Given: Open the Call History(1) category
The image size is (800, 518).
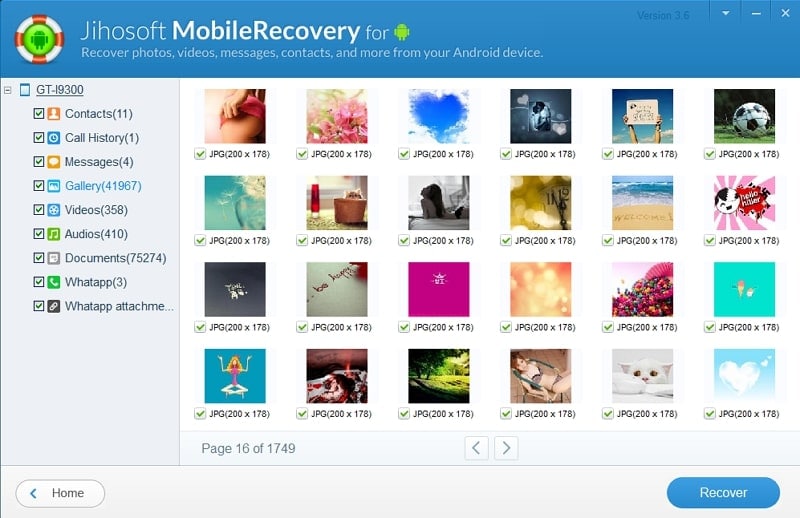Looking at the screenshot, I should click(102, 137).
